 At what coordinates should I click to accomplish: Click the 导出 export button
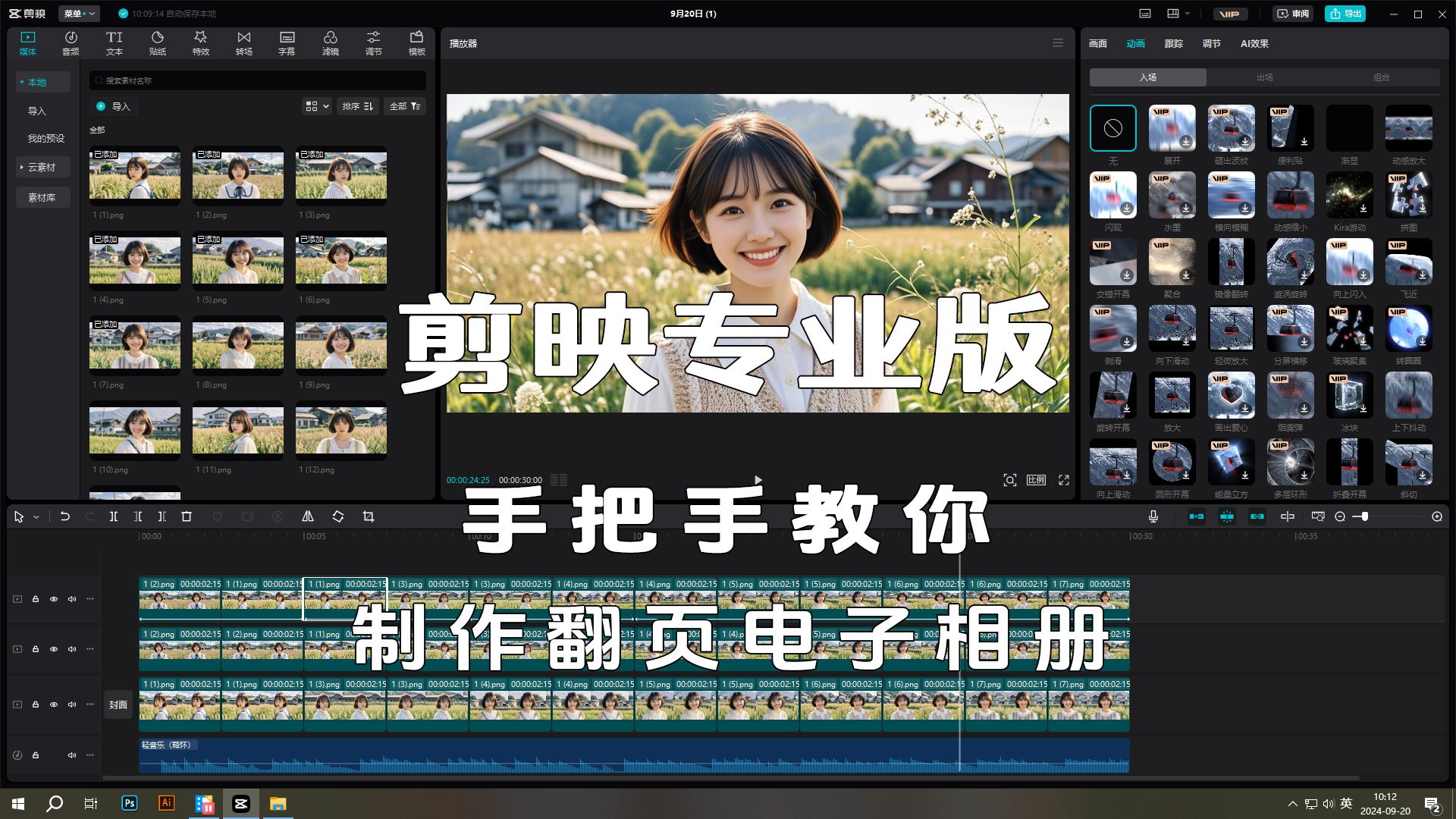(x=1345, y=14)
